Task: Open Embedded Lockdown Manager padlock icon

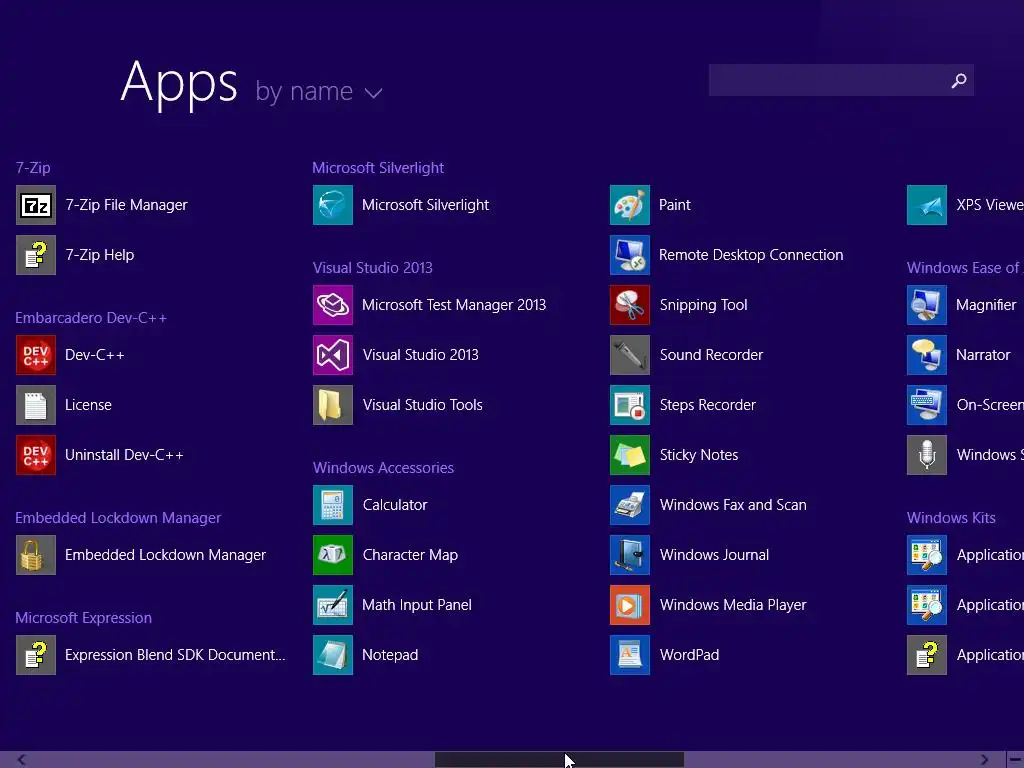Action: 36,554
